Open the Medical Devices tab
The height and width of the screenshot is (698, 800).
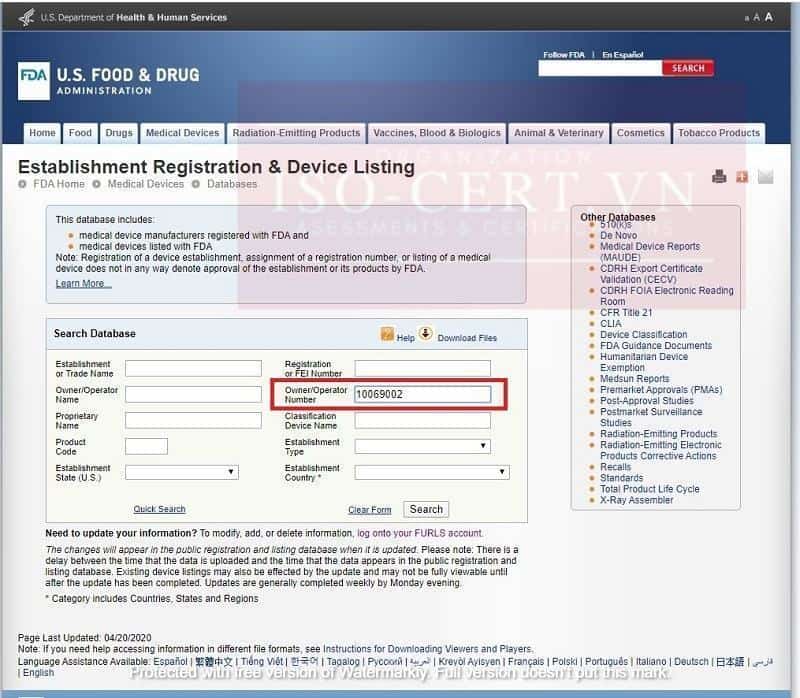click(183, 133)
